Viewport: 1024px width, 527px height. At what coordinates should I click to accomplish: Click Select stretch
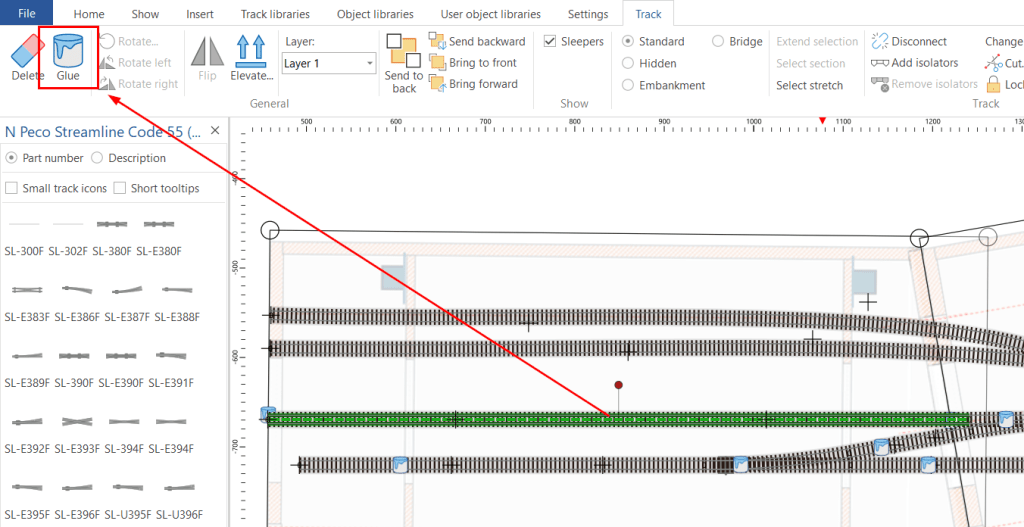(x=809, y=85)
